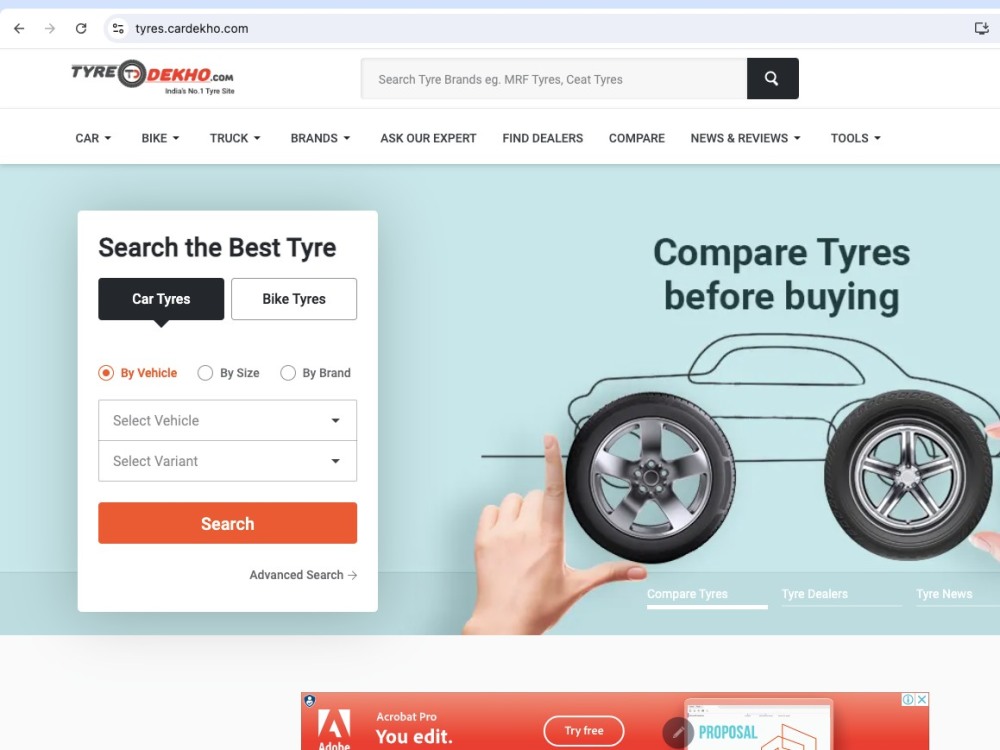Expand the NEWS & REVIEWS menu

pyautogui.click(x=745, y=138)
